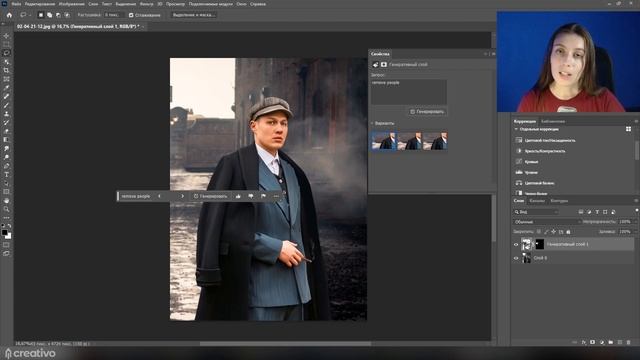The width and height of the screenshot is (640, 360).
Task: Add Curves adjustment
Action: pyautogui.click(x=527, y=162)
